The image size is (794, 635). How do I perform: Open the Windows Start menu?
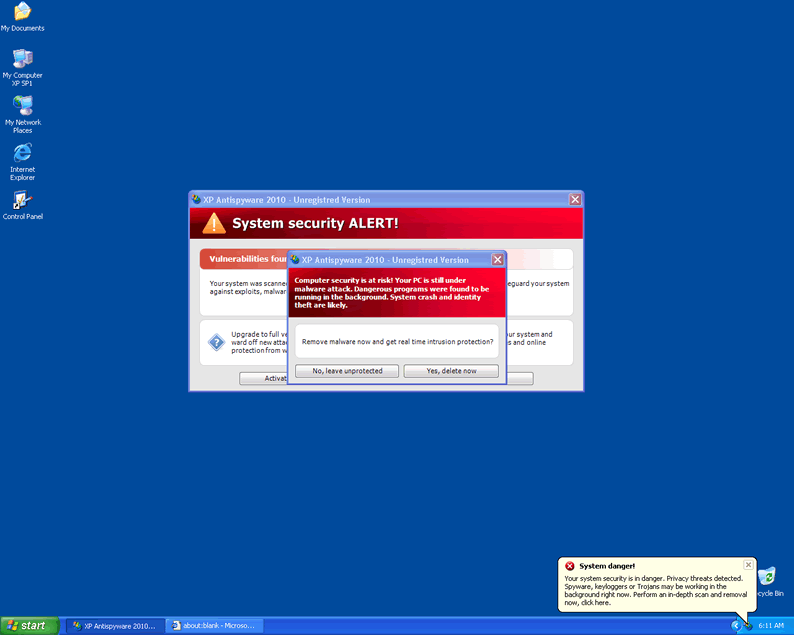click(30, 625)
